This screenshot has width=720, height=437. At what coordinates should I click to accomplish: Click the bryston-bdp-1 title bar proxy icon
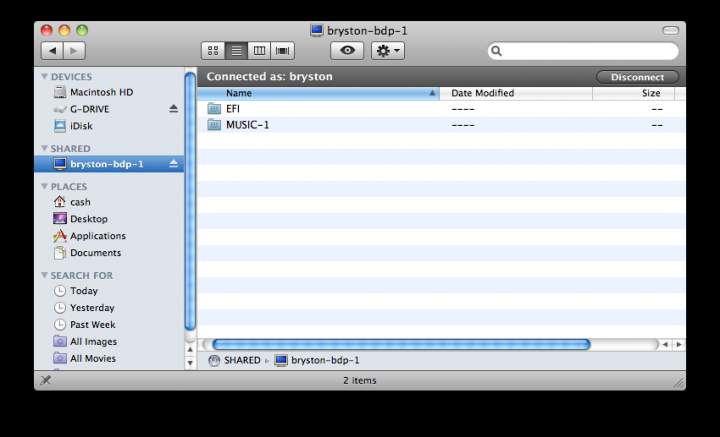coord(316,31)
